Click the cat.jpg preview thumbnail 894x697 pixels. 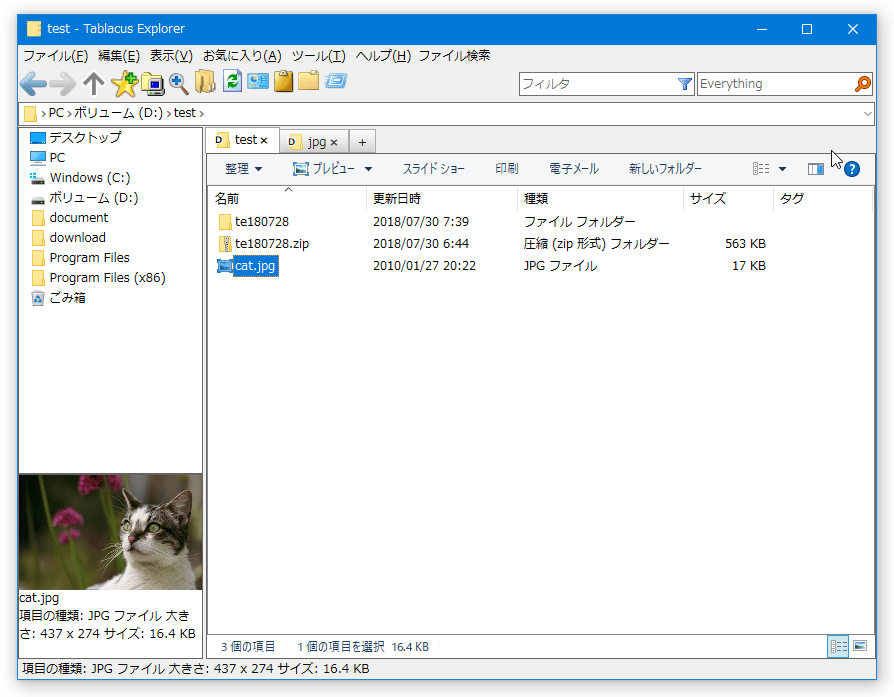pyautogui.click(x=109, y=531)
